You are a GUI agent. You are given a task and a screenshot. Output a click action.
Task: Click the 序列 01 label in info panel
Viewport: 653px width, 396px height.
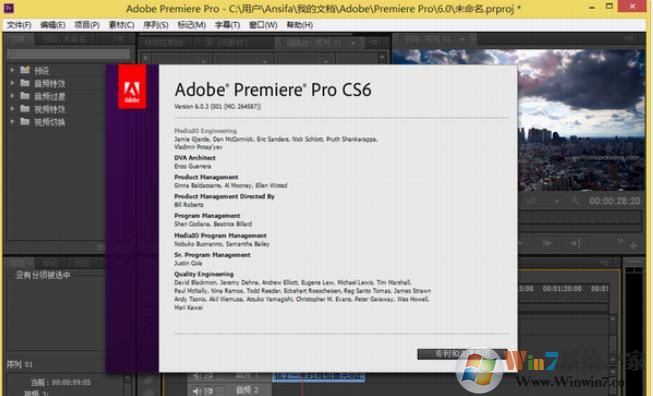(x=19, y=364)
